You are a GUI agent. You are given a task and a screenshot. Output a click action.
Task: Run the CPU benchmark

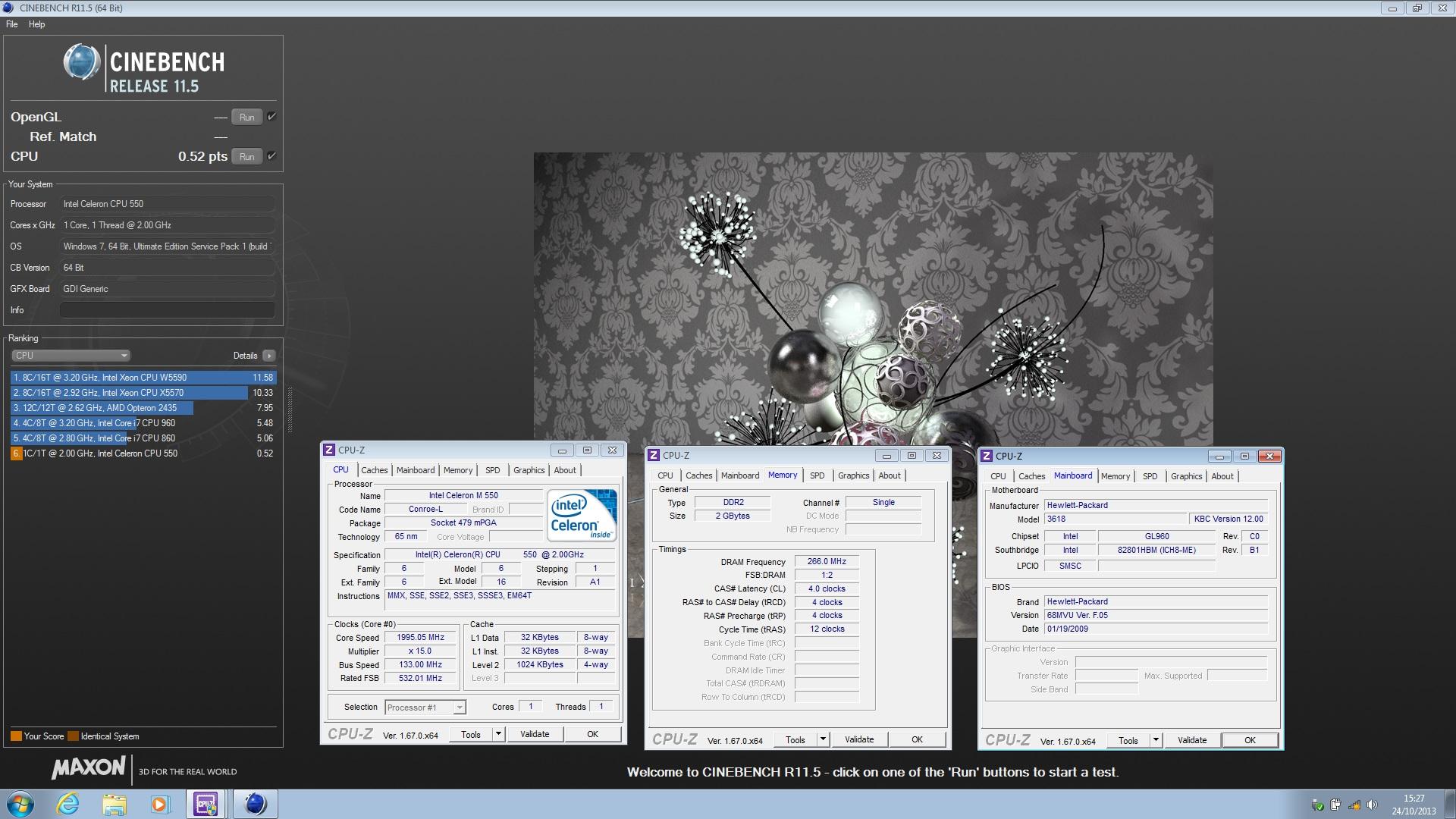[246, 156]
